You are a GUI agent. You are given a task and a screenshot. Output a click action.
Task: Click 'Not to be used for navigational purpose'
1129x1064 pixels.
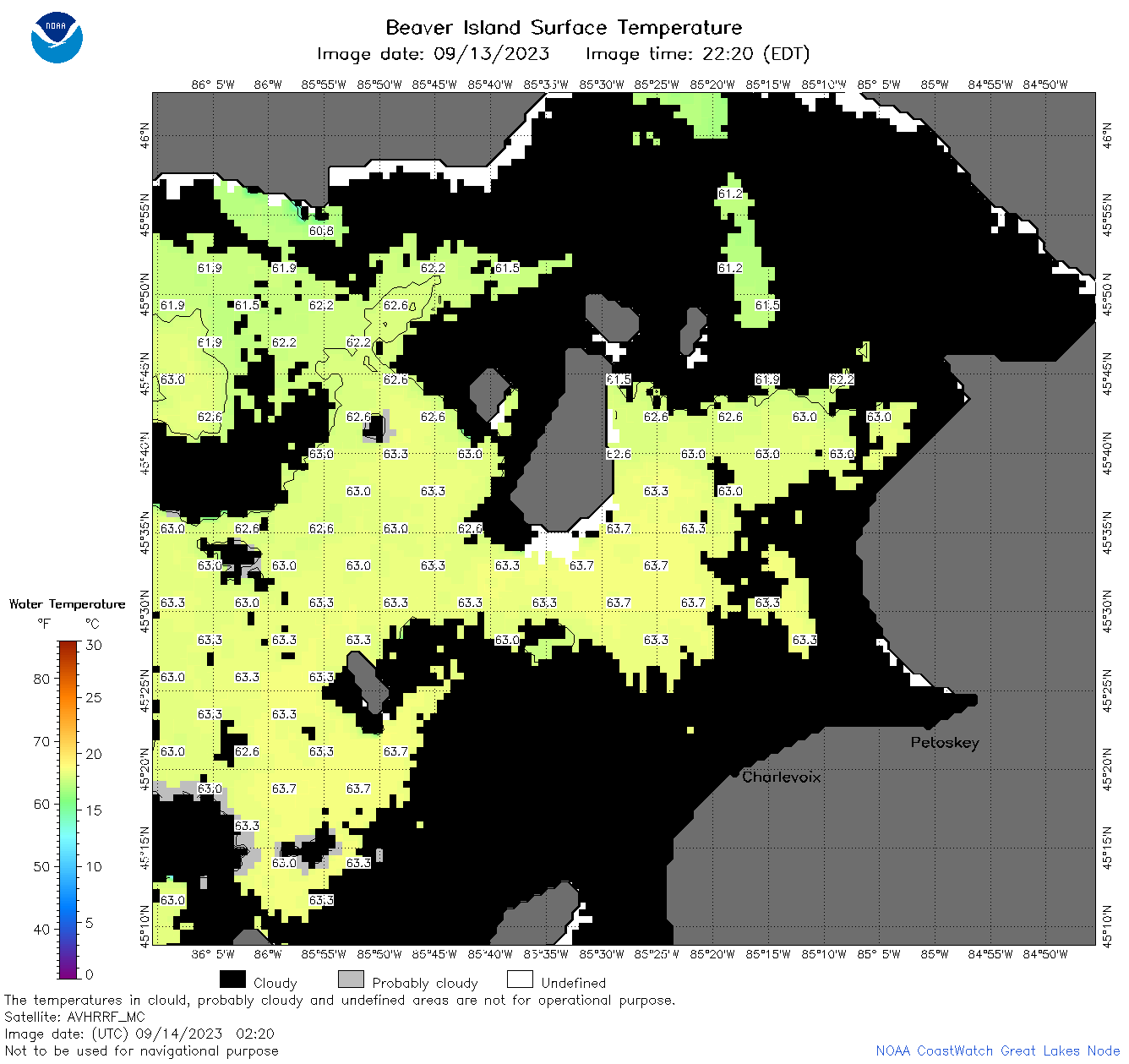[x=141, y=1050]
